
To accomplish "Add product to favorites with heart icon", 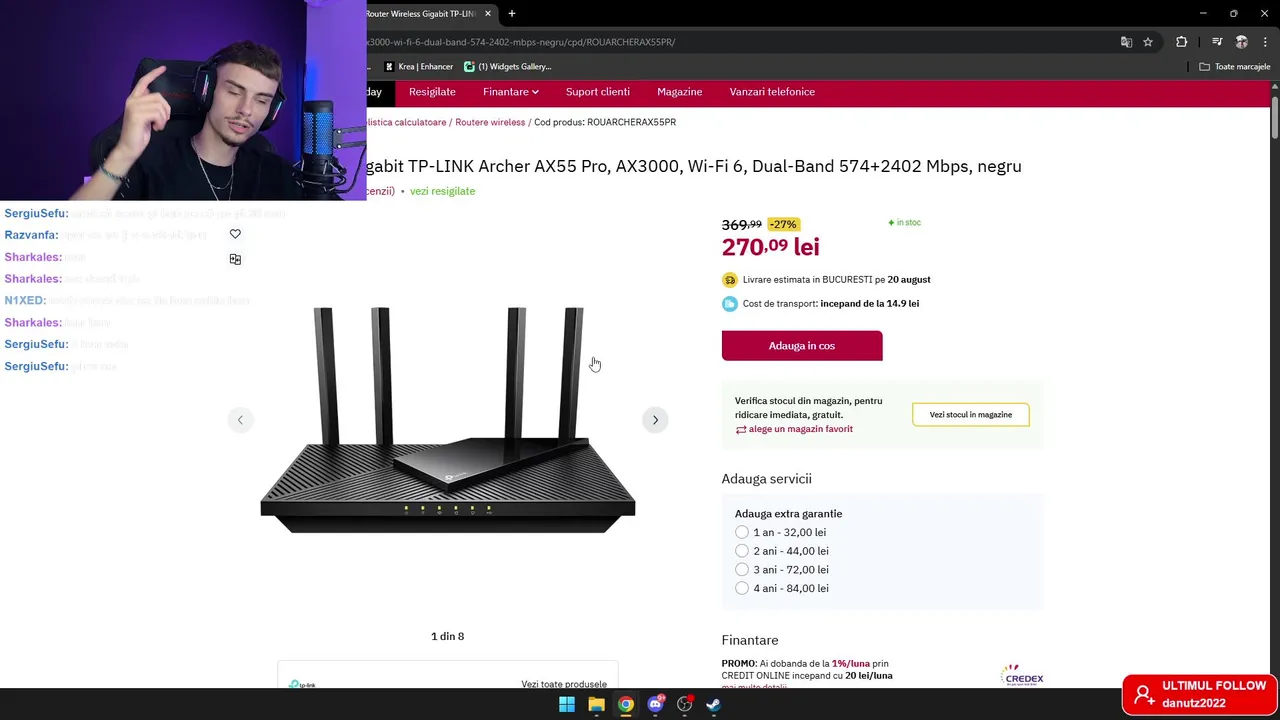I will click(x=235, y=234).
